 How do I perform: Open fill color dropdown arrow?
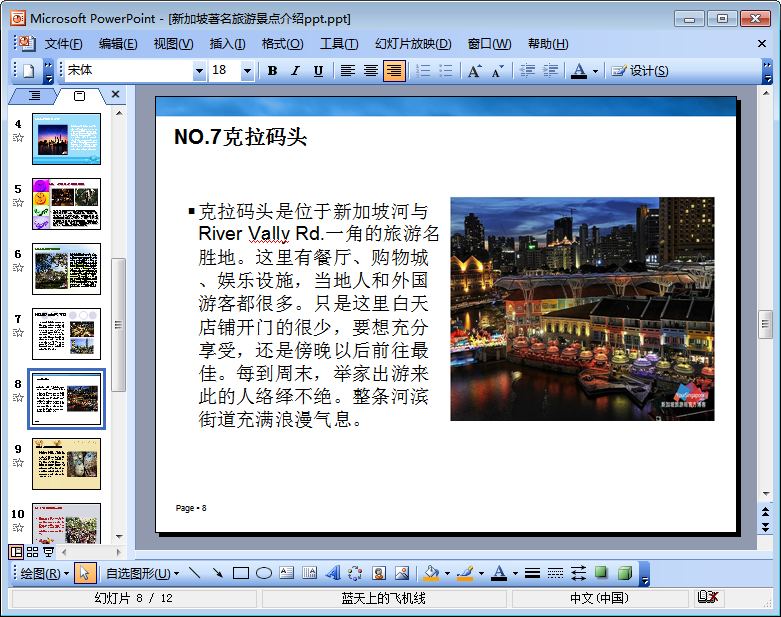coord(447,574)
